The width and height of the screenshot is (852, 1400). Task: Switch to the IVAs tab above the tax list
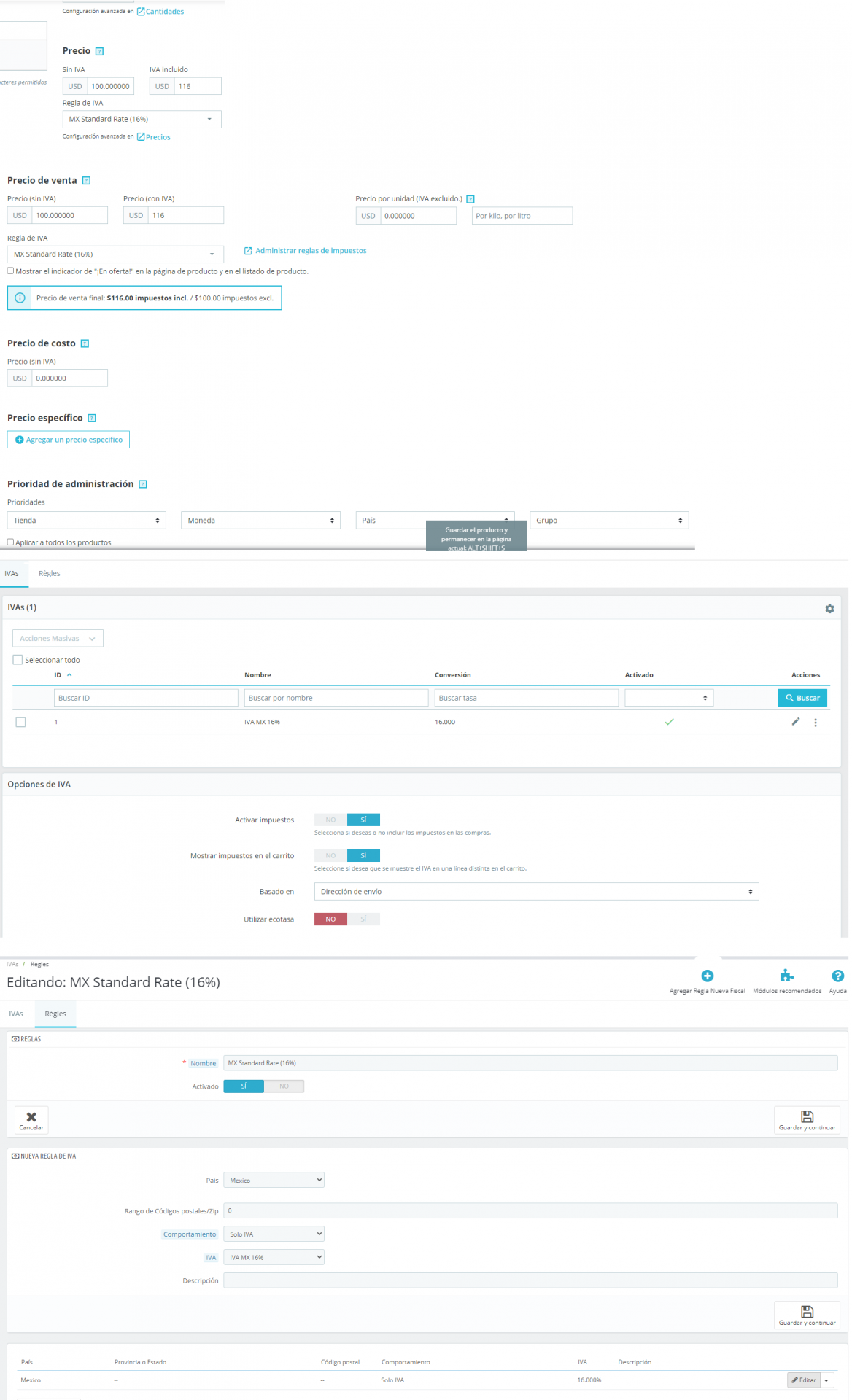(12, 574)
